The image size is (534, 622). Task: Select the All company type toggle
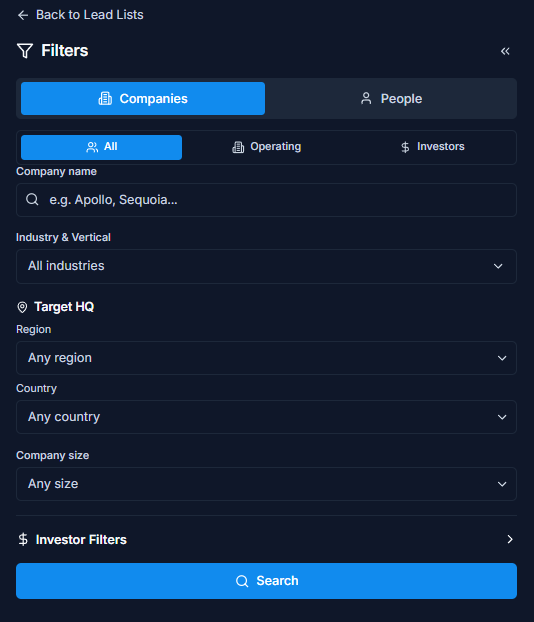click(x=102, y=147)
